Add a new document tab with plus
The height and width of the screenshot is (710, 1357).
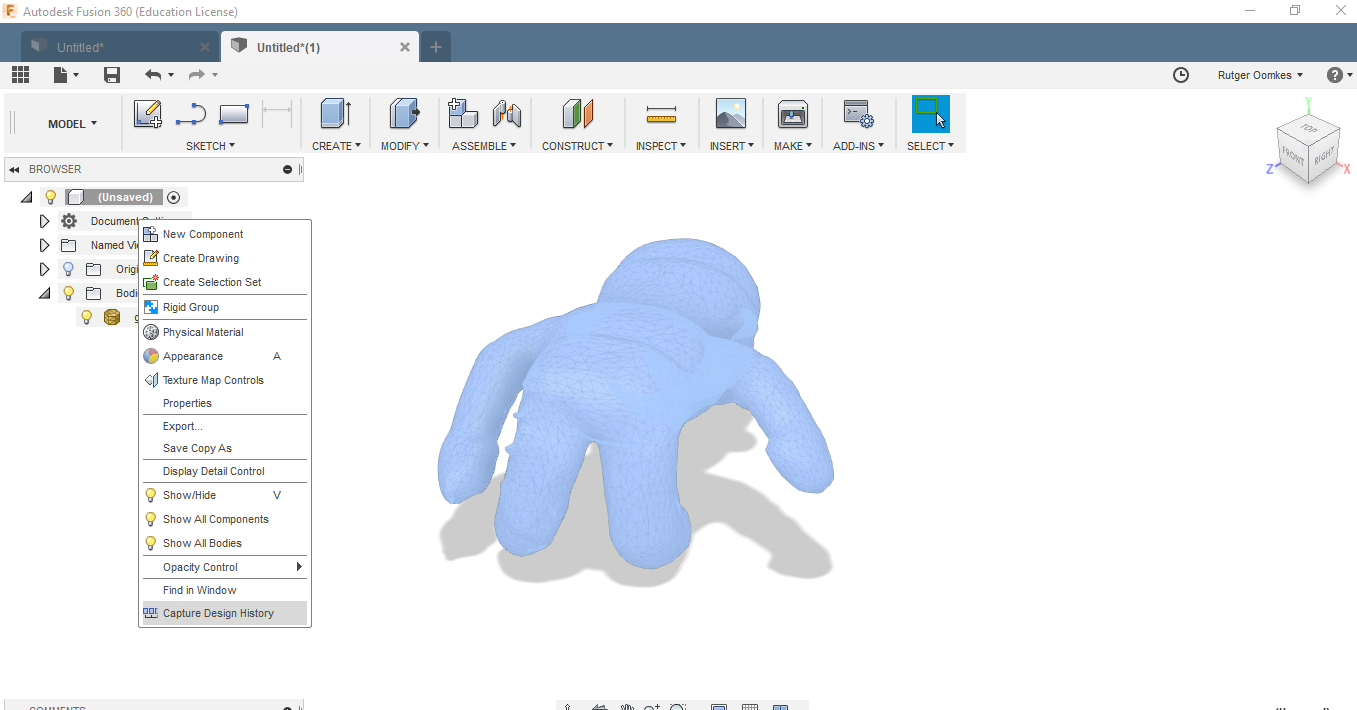tap(436, 47)
